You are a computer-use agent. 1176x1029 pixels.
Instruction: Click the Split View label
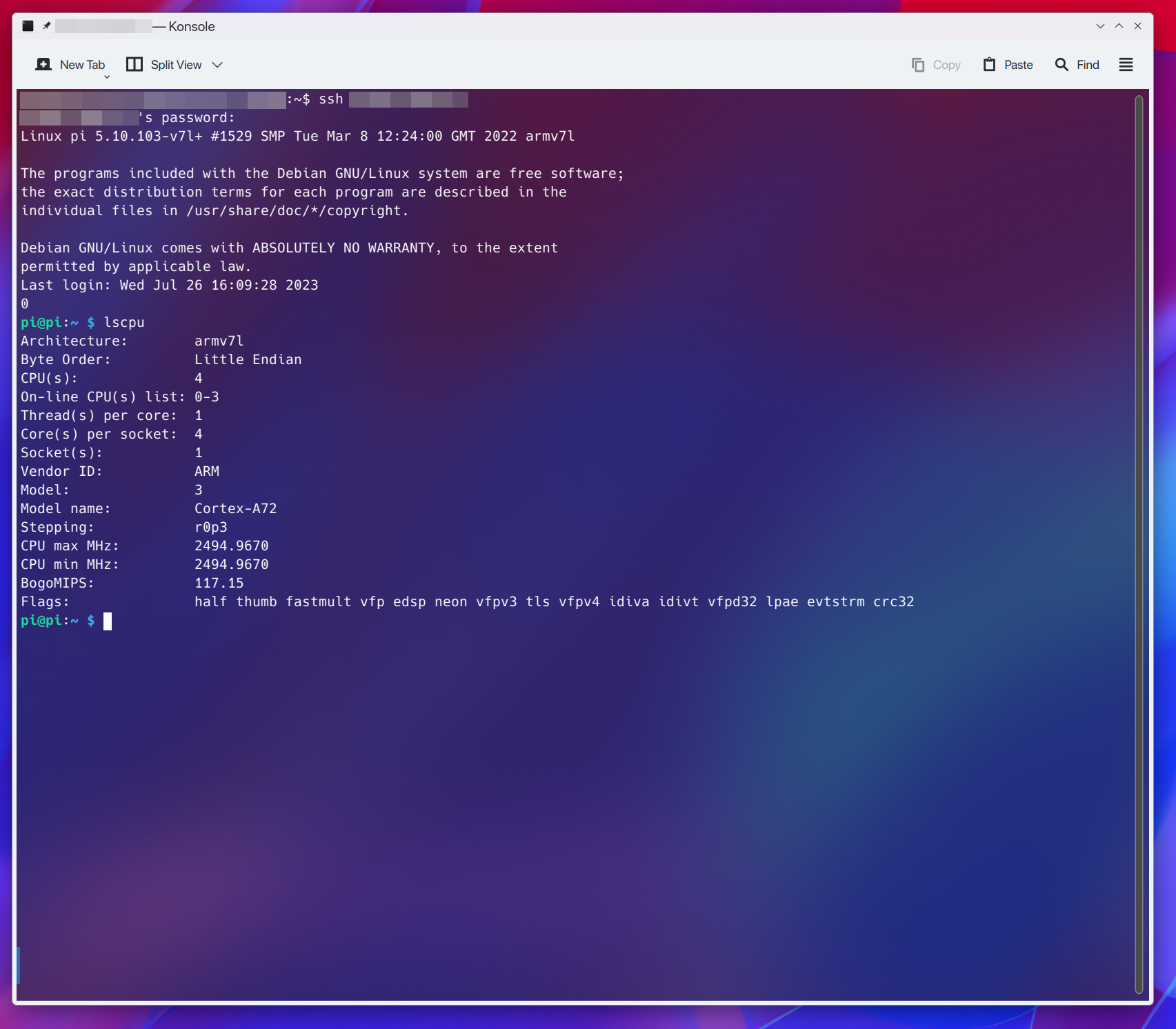tap(176, 65)
